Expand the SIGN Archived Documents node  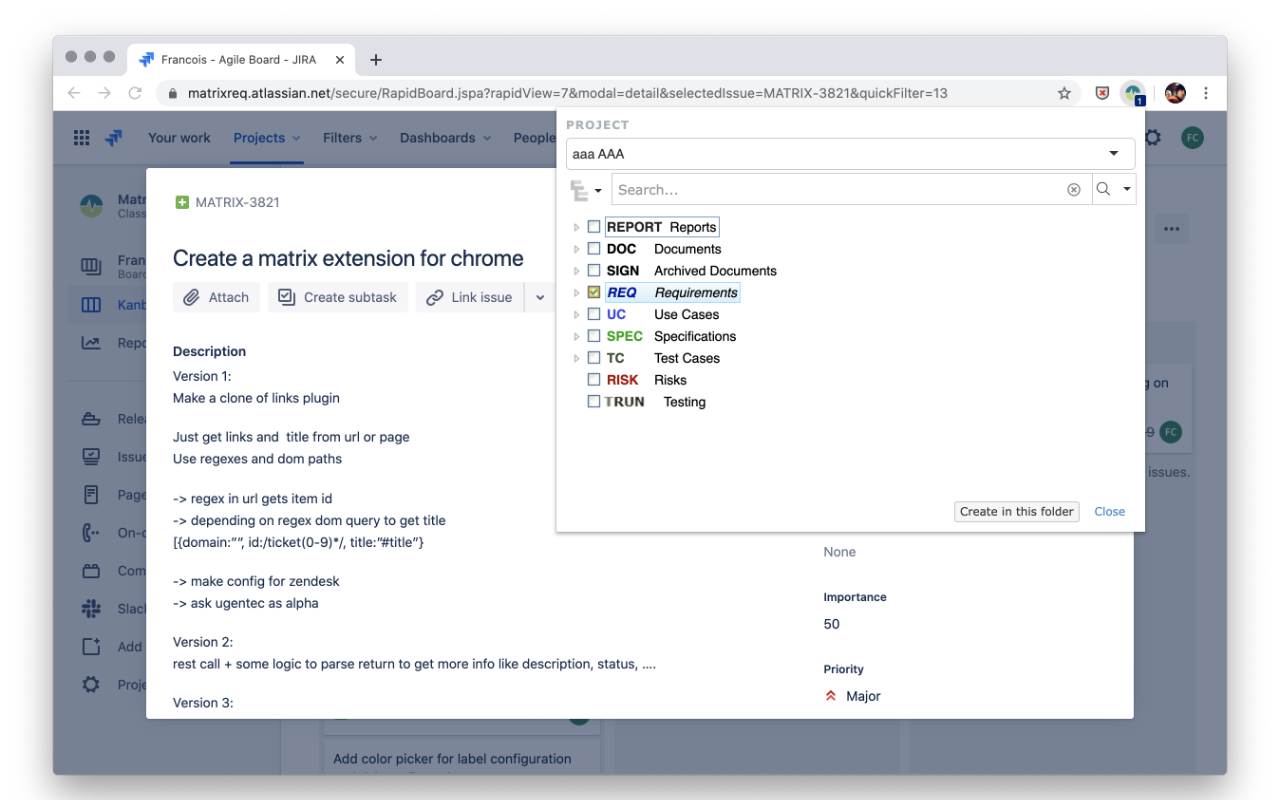(576, 271)
